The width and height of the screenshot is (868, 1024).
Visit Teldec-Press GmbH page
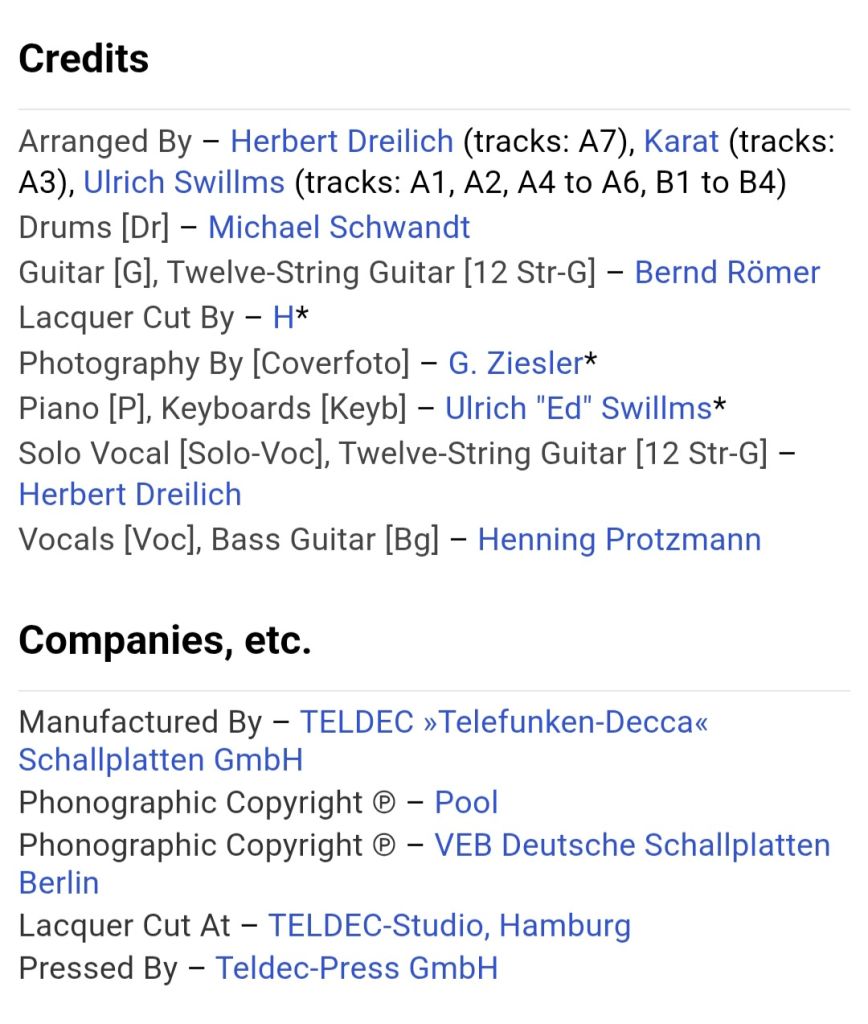tap(357, 968)
